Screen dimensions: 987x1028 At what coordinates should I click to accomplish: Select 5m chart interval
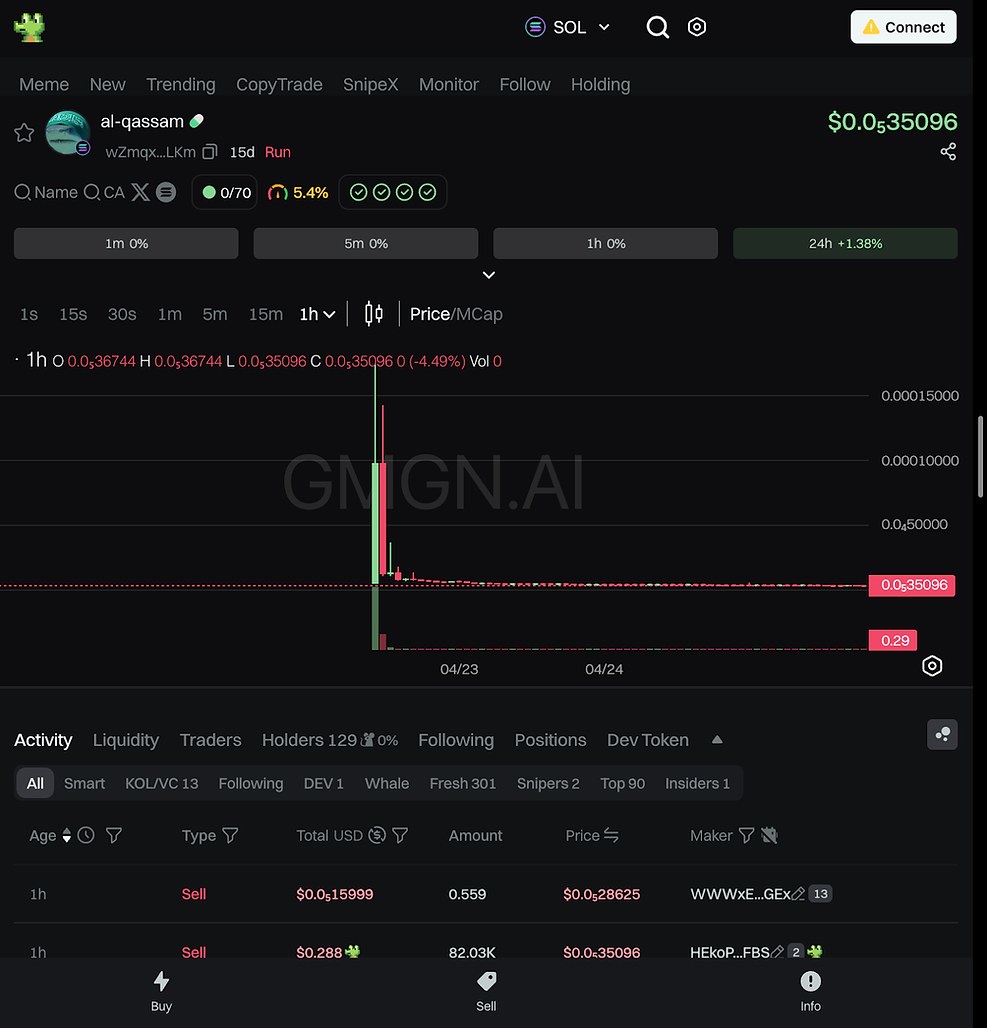click(215, 315)
